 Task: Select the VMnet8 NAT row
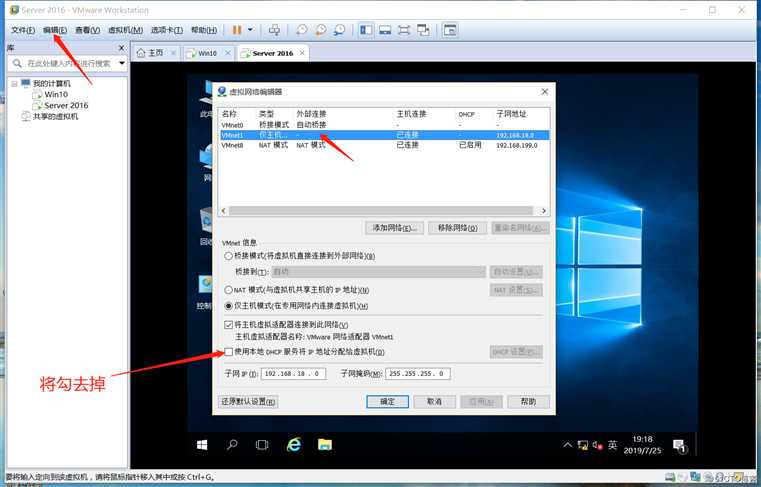[384, 145]
